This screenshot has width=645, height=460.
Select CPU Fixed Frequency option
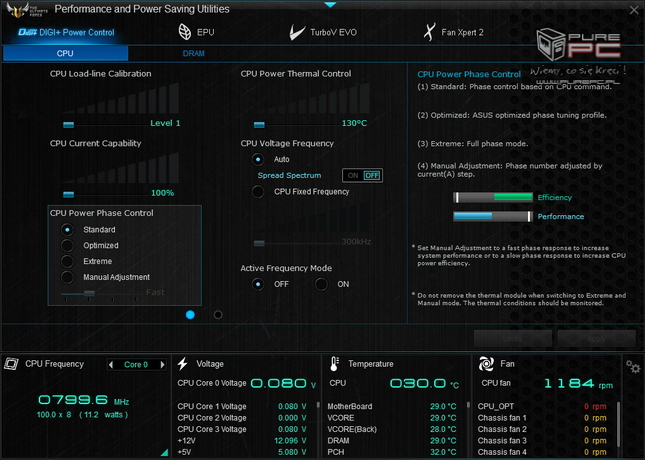[x=258, y=192]
